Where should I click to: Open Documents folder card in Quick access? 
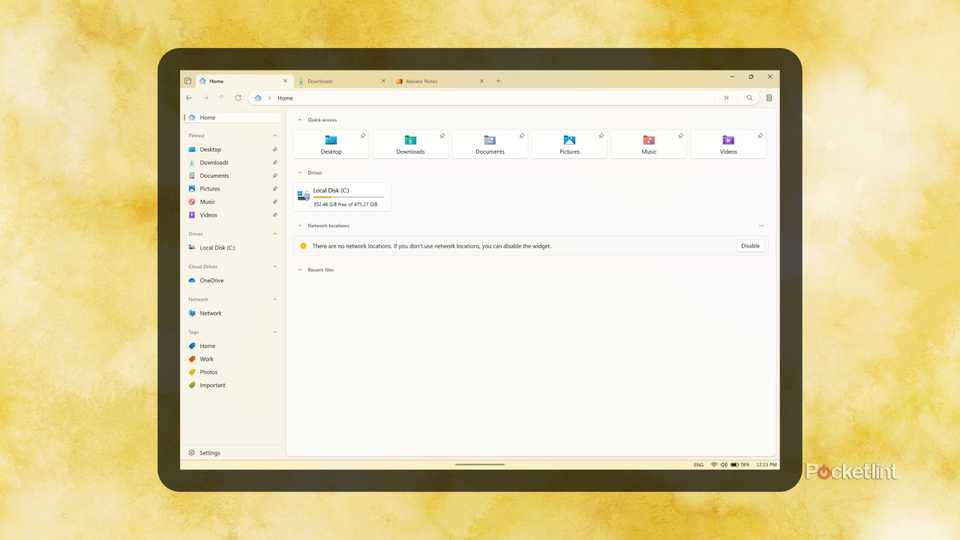click(x=490, y=144)
